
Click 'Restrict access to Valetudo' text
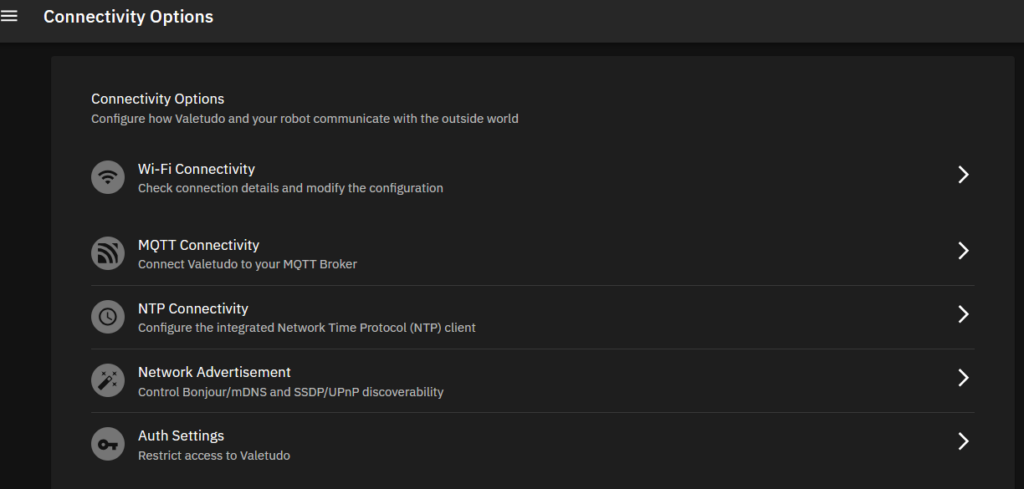pos(214,456)
